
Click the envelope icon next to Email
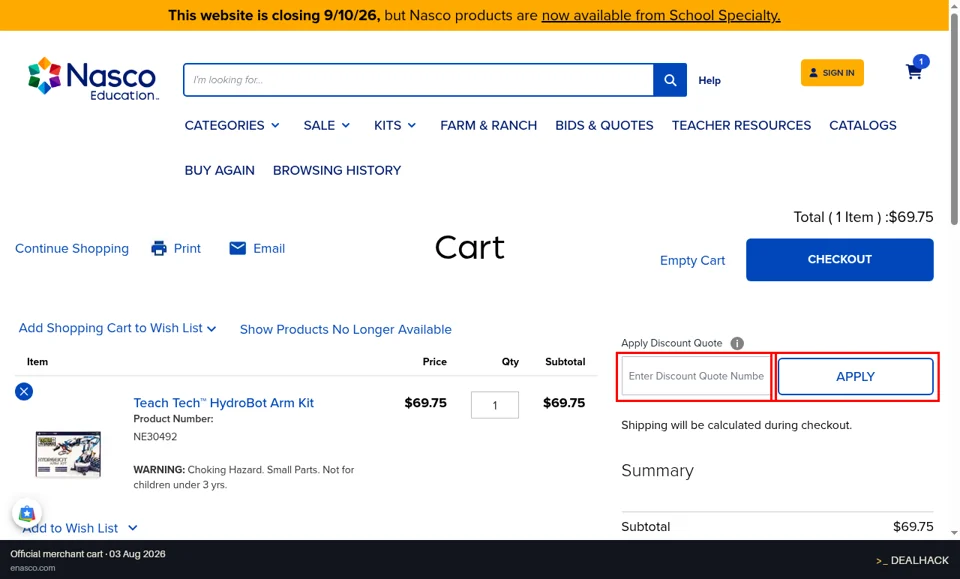point(238,248)
